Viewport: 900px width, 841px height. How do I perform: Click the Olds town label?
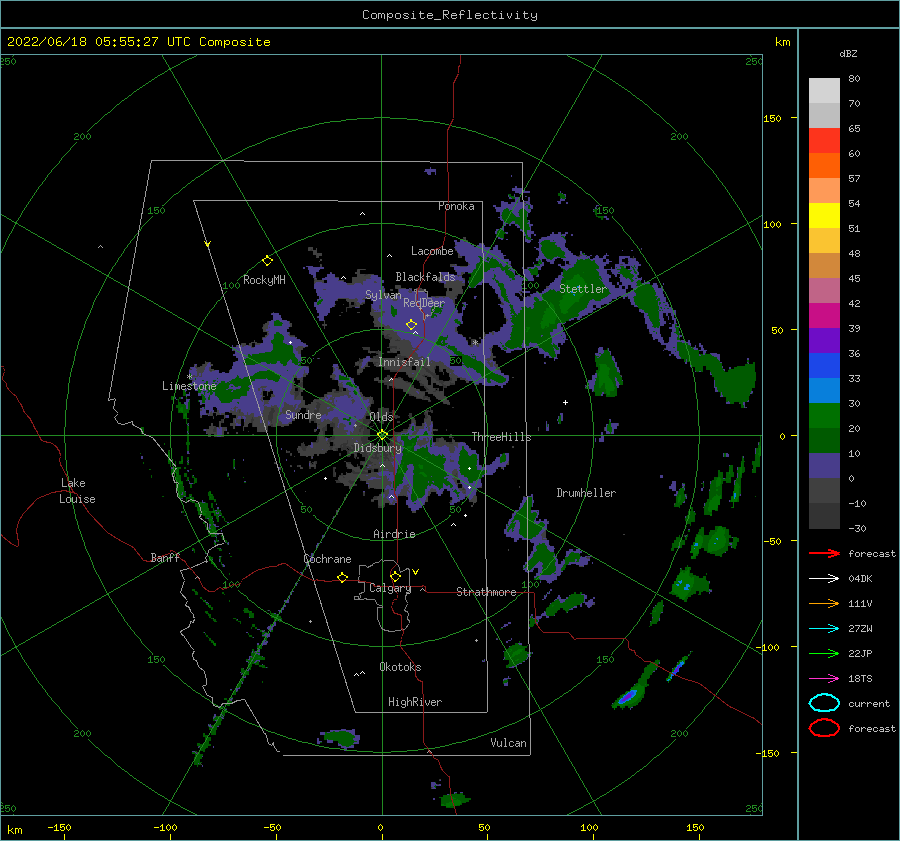point(381,416)
